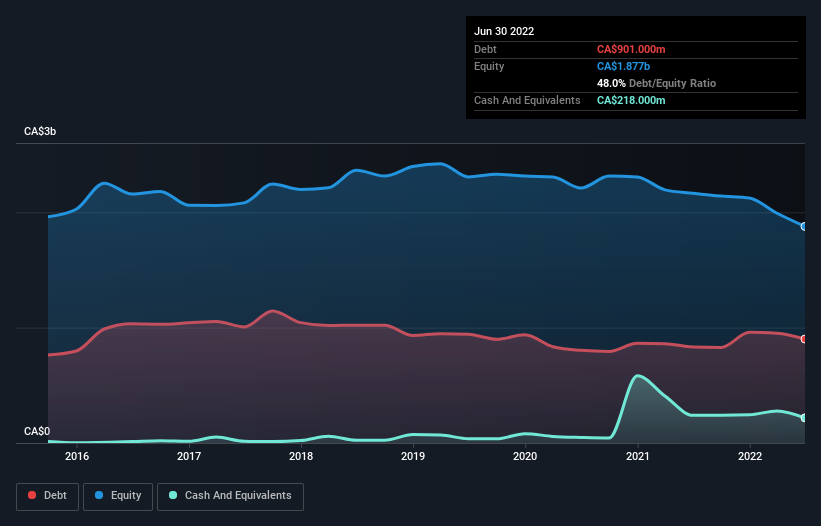
Task: Click the CA$1.877b equity value
Action: [x=623, y=66]
